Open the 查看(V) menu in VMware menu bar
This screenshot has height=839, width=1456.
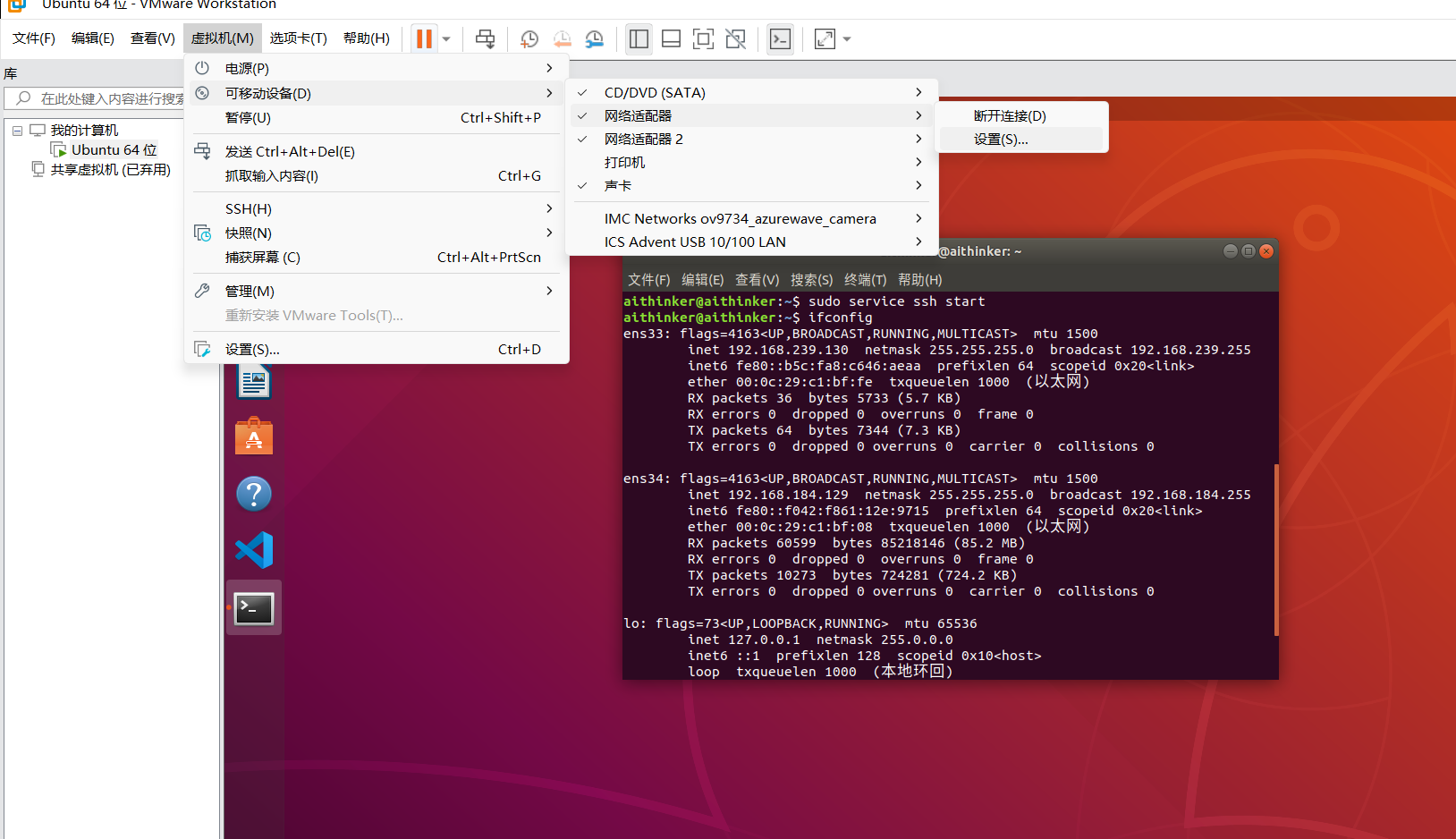click(x=153, y=38)
